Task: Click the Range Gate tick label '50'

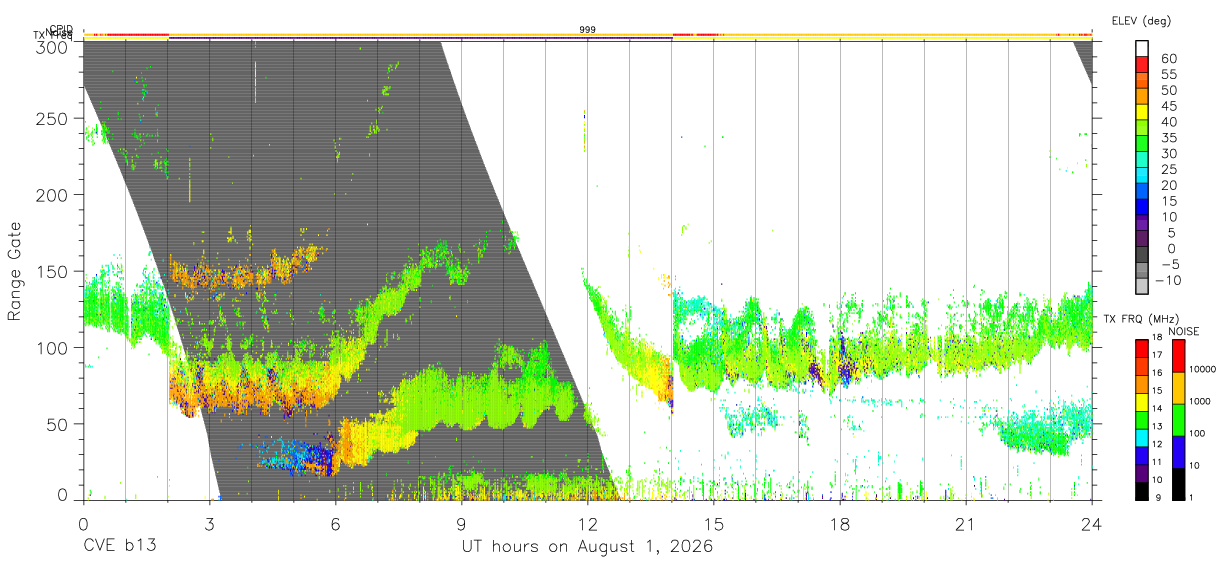Action: pos(57,423)
